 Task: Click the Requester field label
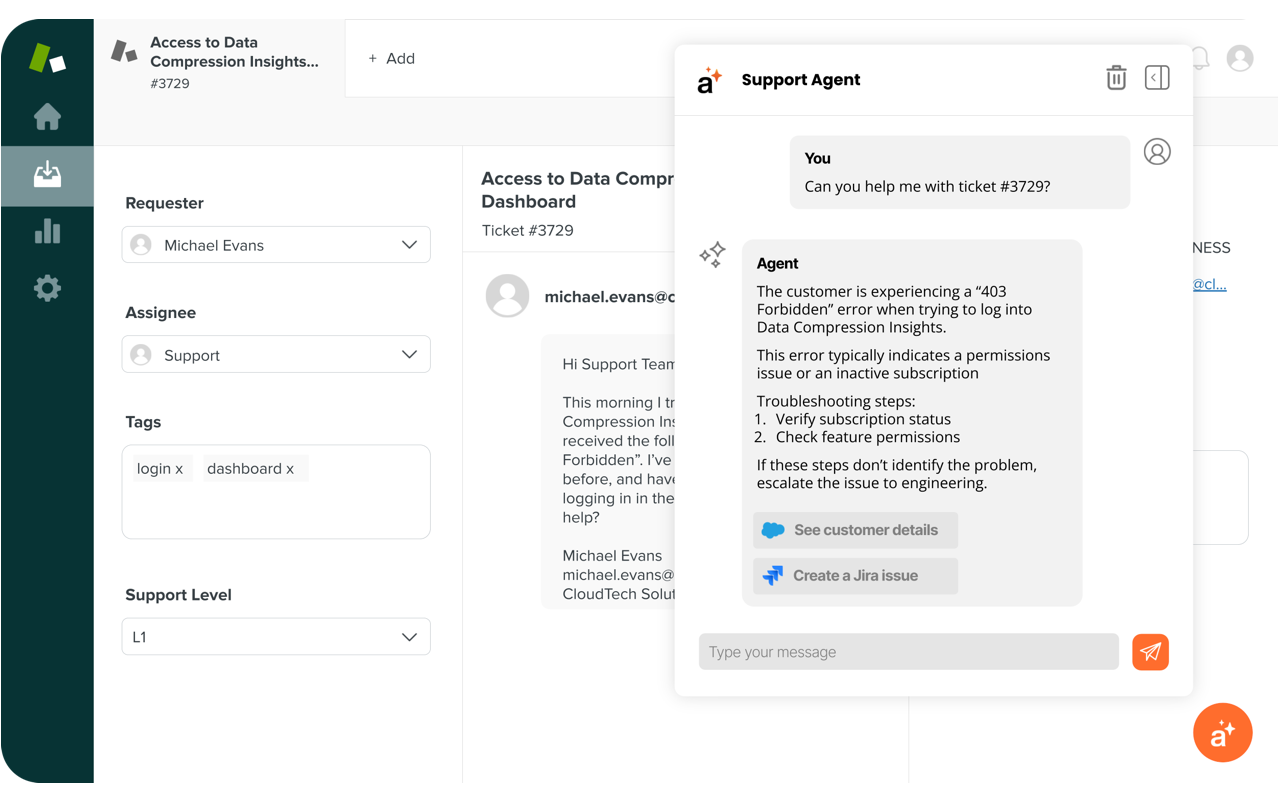point(164,203)
